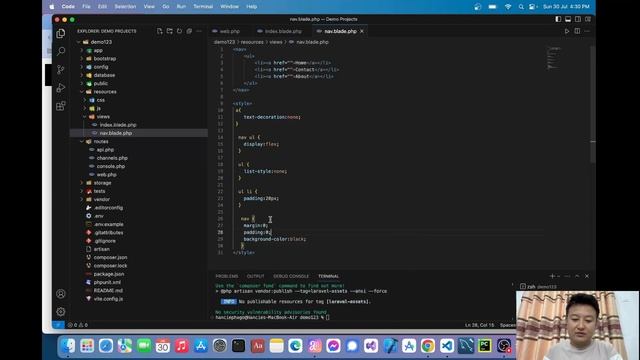
Task: Toggle primary side bar visibility
Action: (x=558, y=19)
